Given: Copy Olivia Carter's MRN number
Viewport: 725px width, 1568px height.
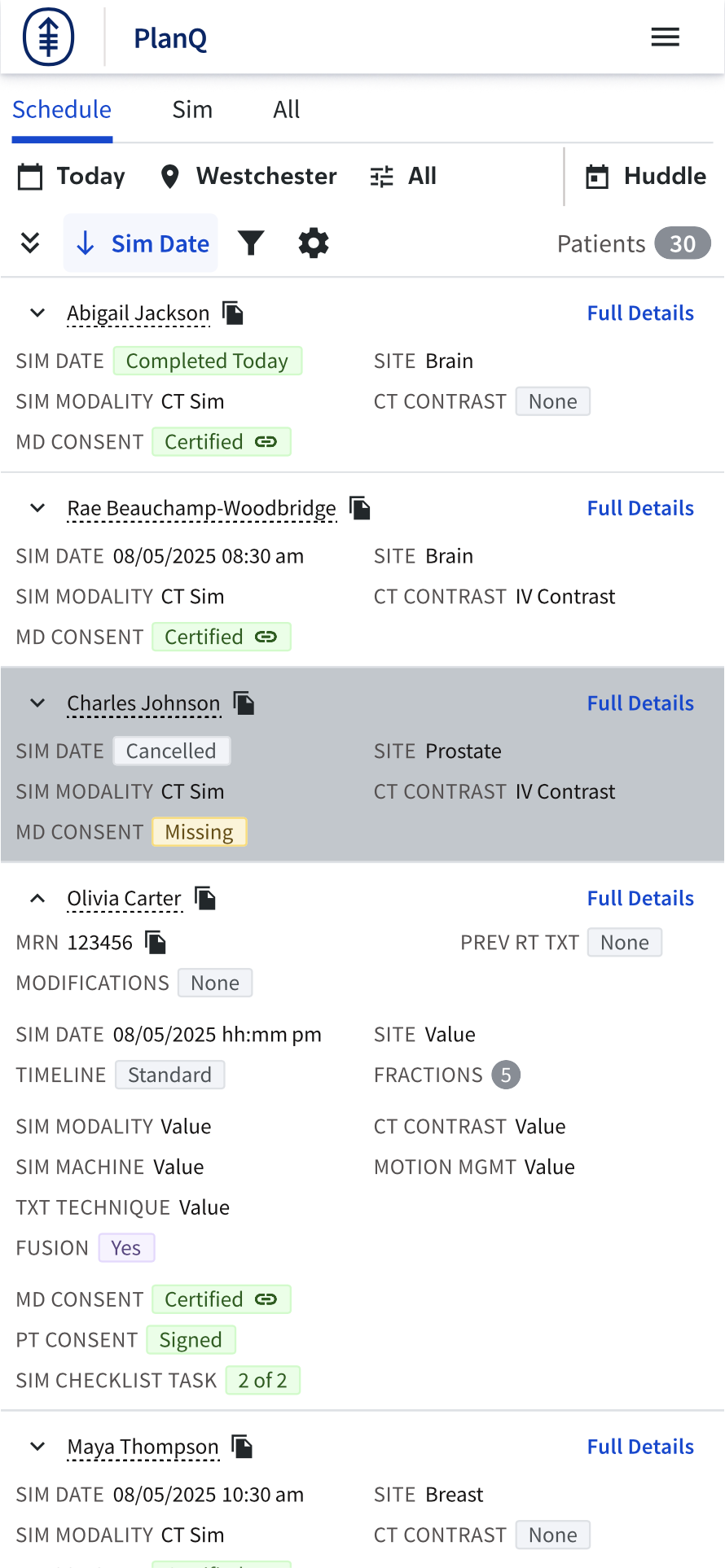Looking at the screenshot, I should (156, 943).
